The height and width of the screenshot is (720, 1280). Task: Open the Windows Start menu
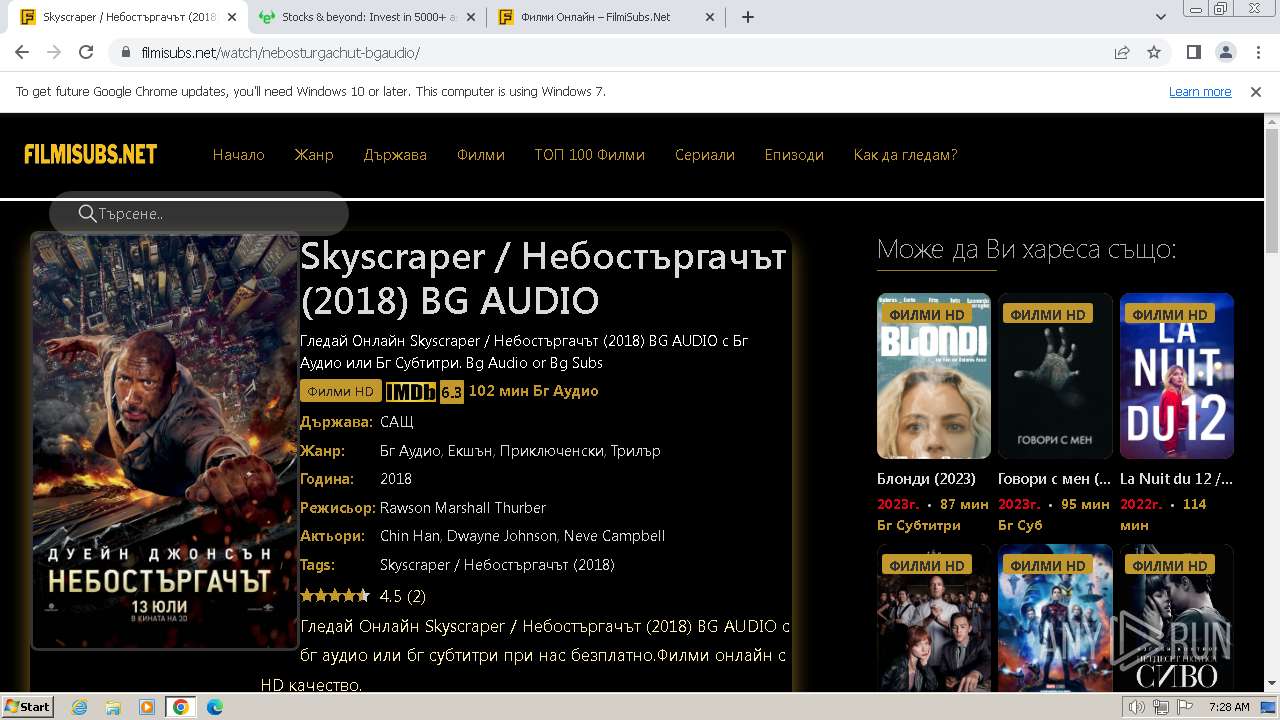27,706
